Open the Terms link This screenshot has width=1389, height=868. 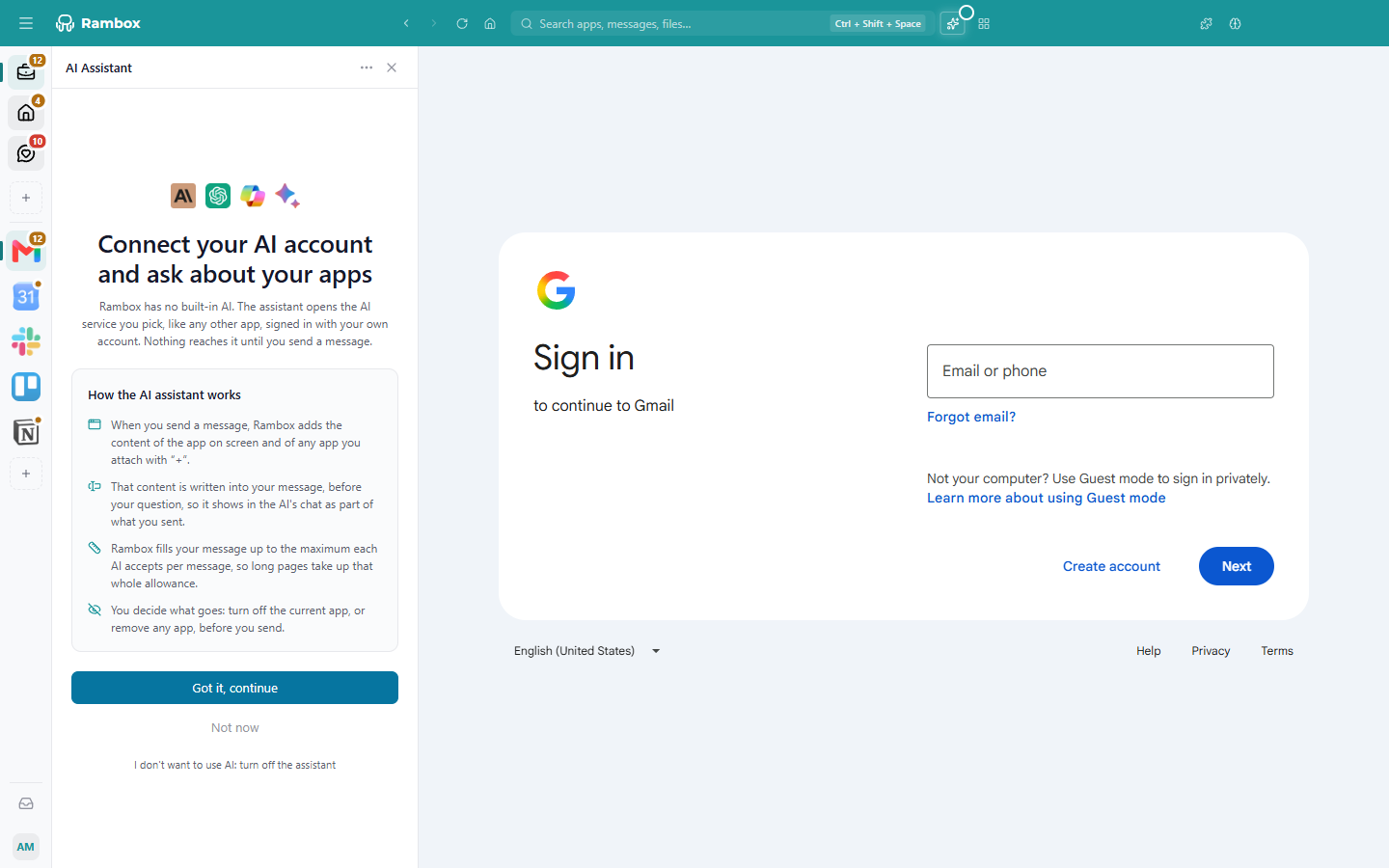(x=1277, y=651)
